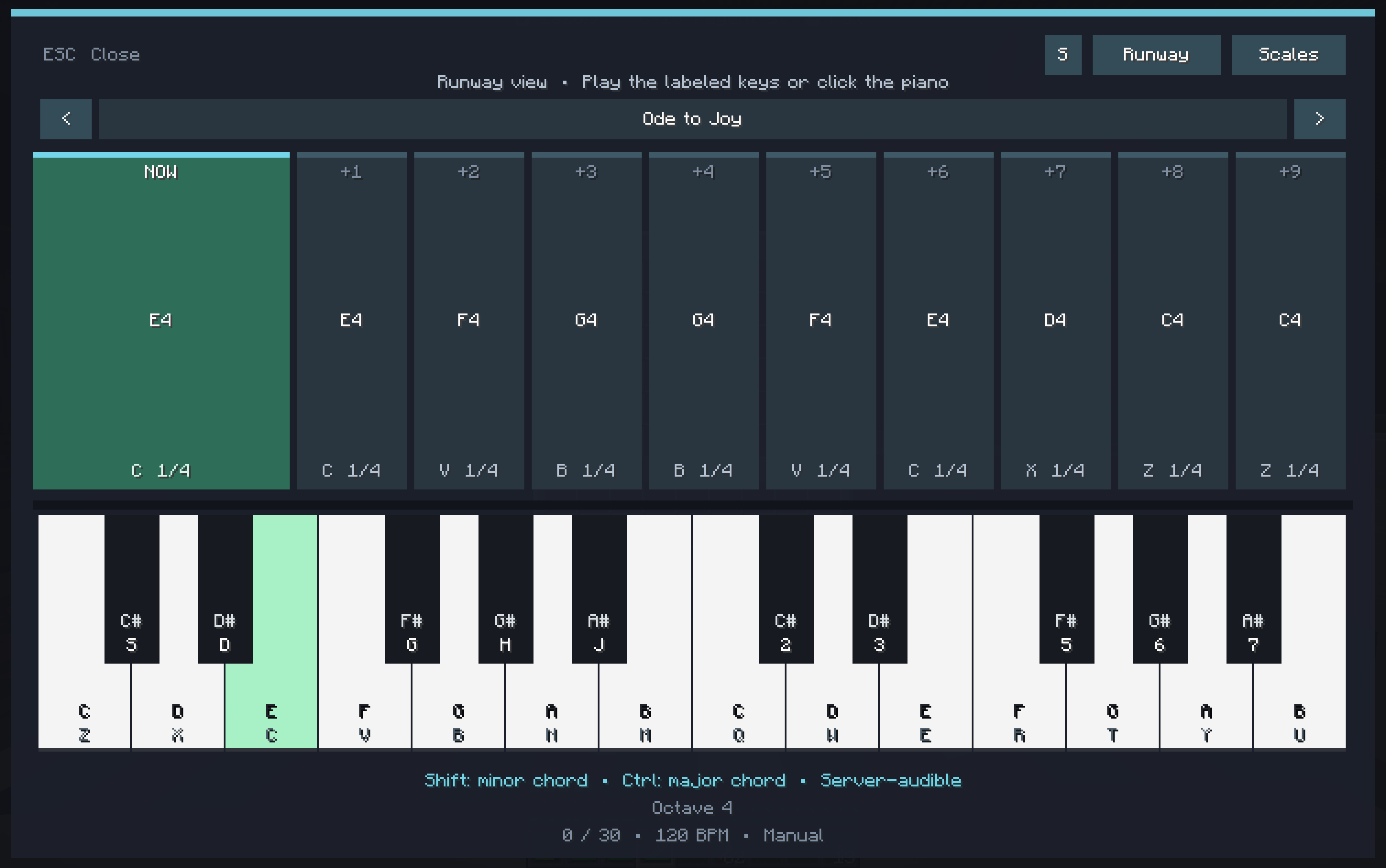Play the white B key labeled U
This screenshot has height=868, width=1386.
point(1300,706)
